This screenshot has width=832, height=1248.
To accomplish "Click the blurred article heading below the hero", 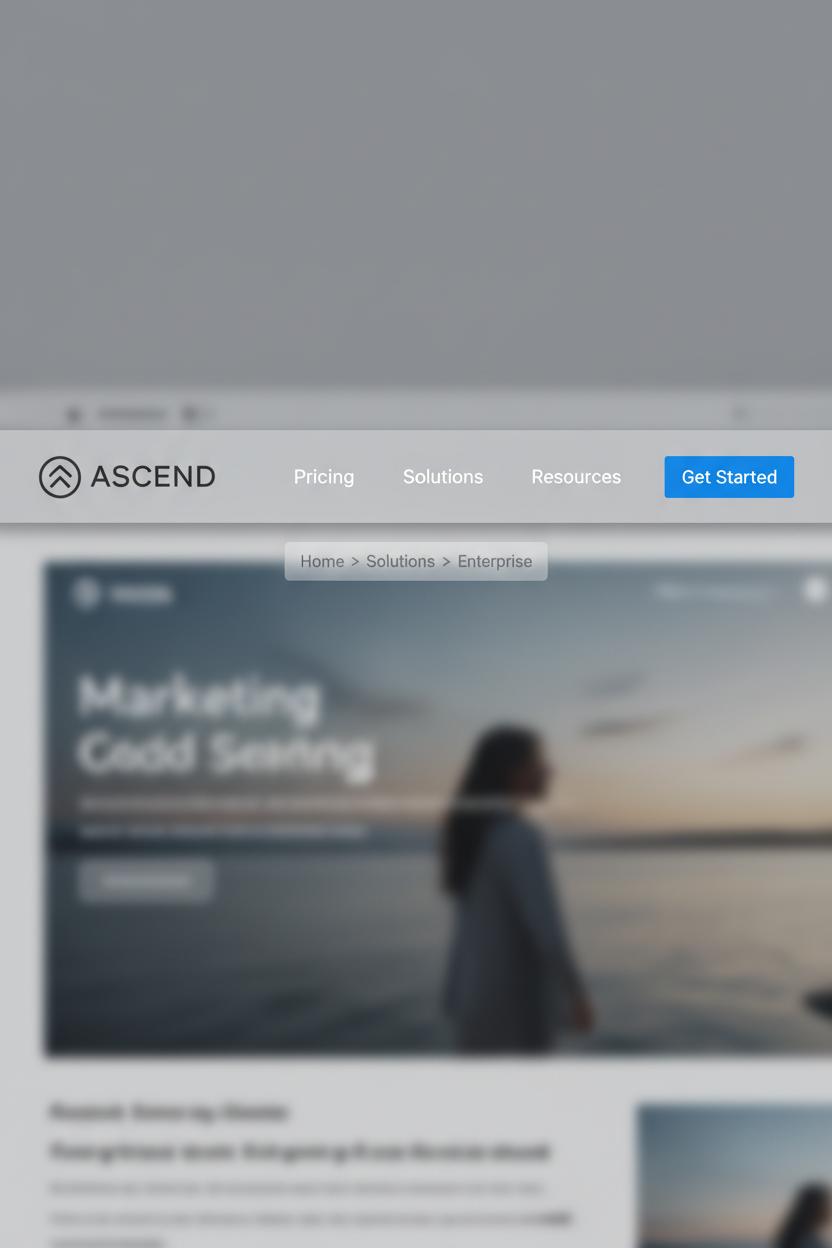I will point(168,1112).
